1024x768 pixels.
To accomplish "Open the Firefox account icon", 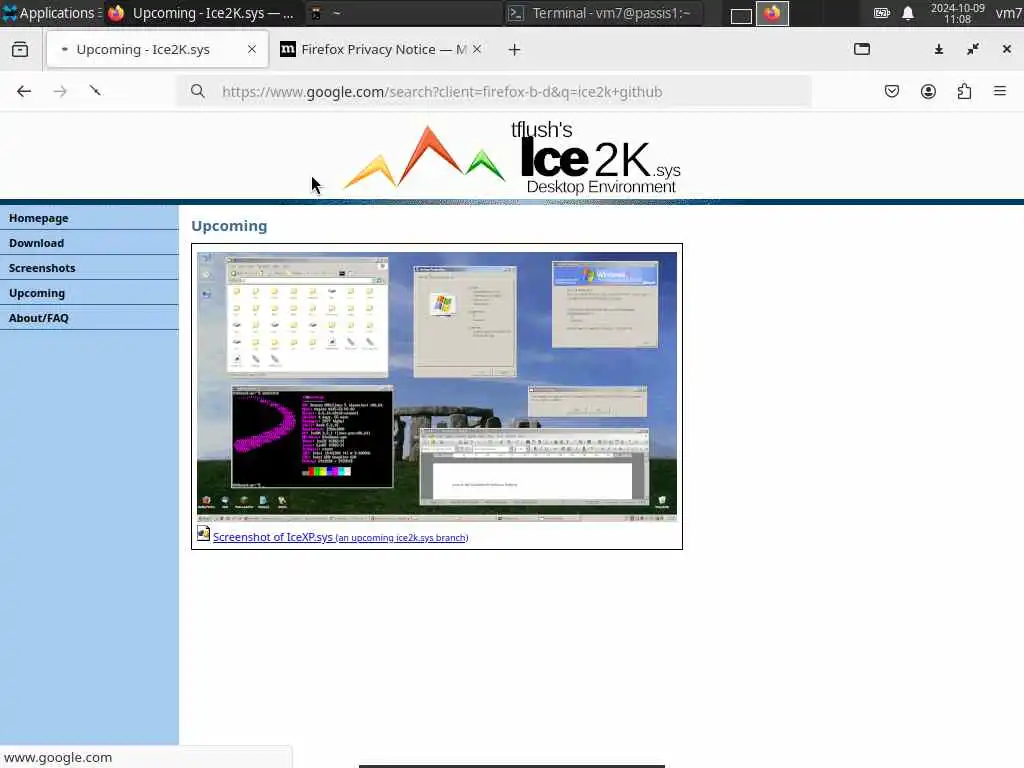I will pyautogui.click(x=928, y=91).
